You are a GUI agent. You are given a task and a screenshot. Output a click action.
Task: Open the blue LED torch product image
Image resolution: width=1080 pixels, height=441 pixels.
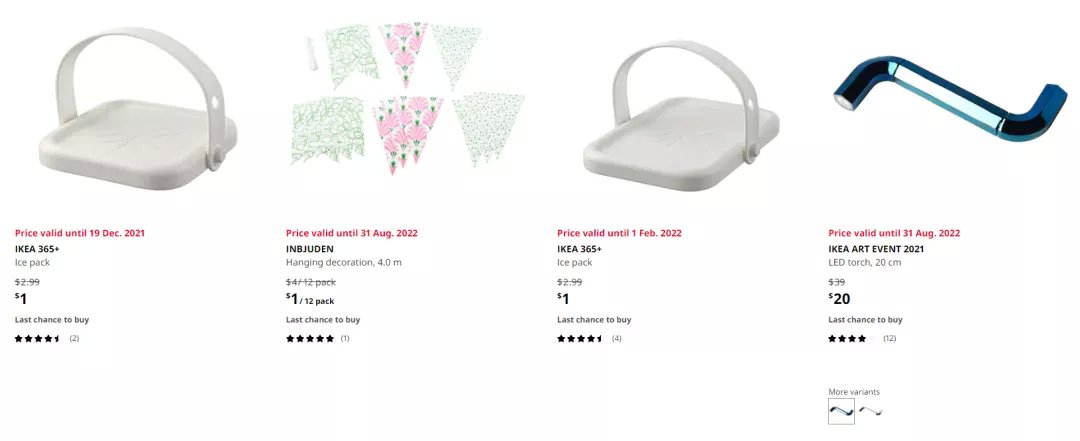(951, 98)
